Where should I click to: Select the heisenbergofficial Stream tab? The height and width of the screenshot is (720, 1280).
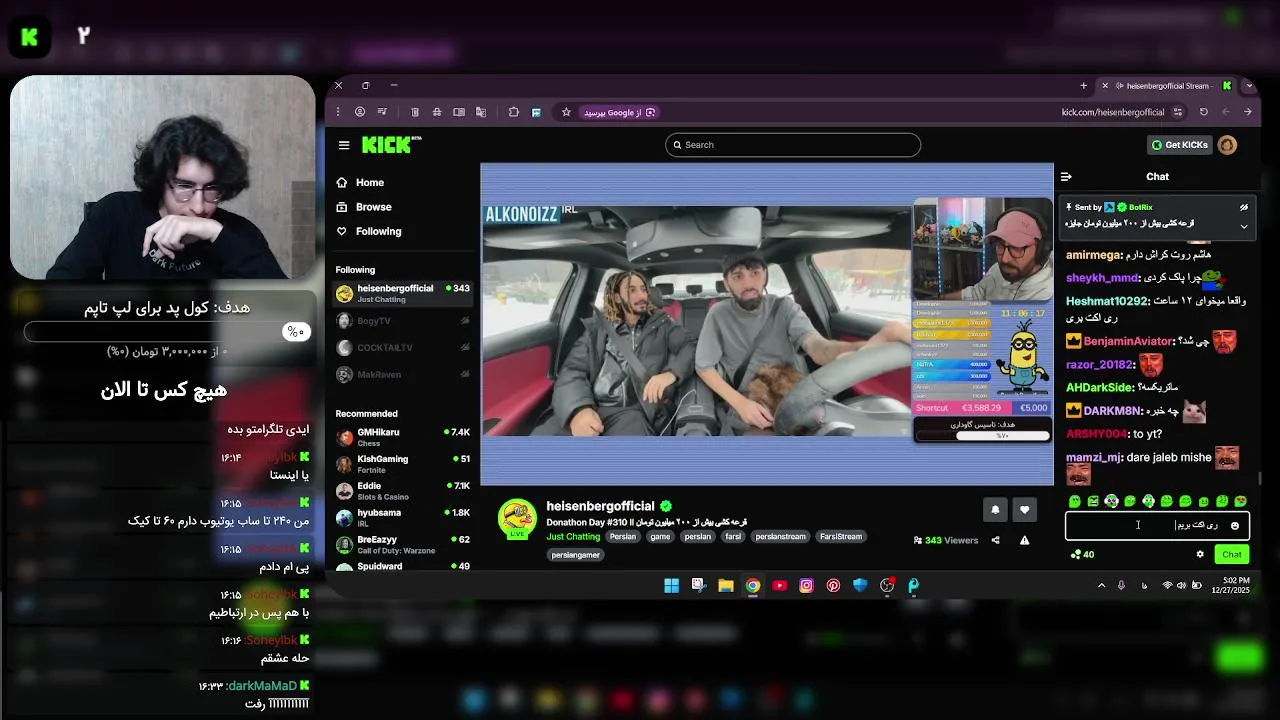1168,86
